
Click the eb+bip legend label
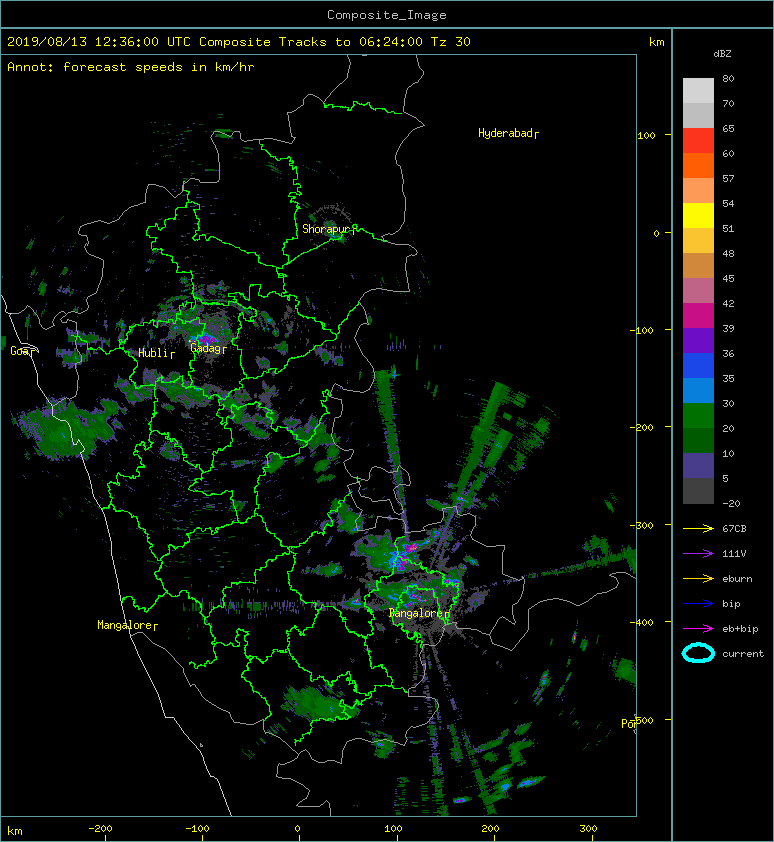pos(740,629)
